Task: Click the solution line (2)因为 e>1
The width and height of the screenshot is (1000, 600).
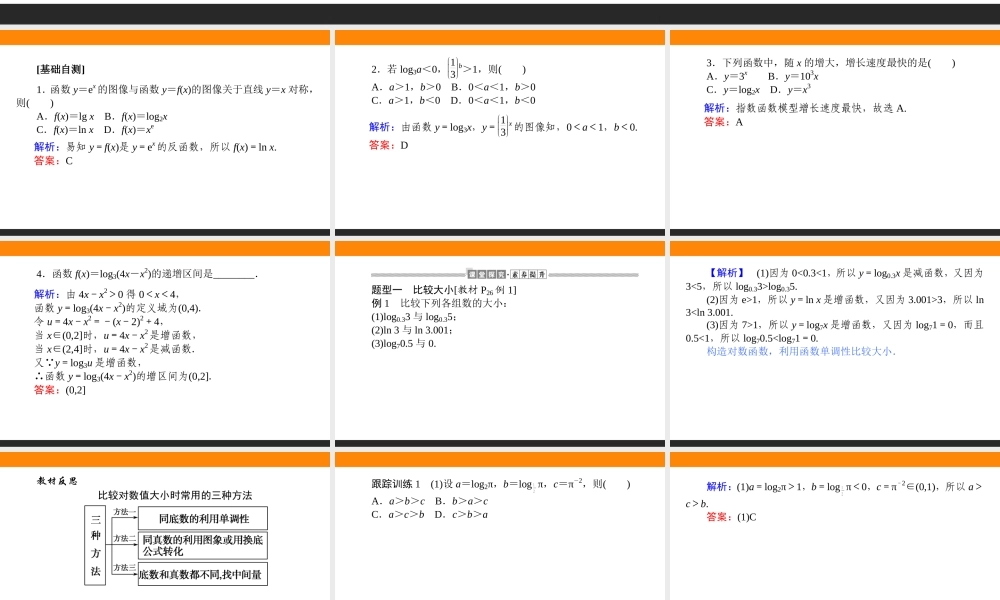Action: click(x=835, y=305)
